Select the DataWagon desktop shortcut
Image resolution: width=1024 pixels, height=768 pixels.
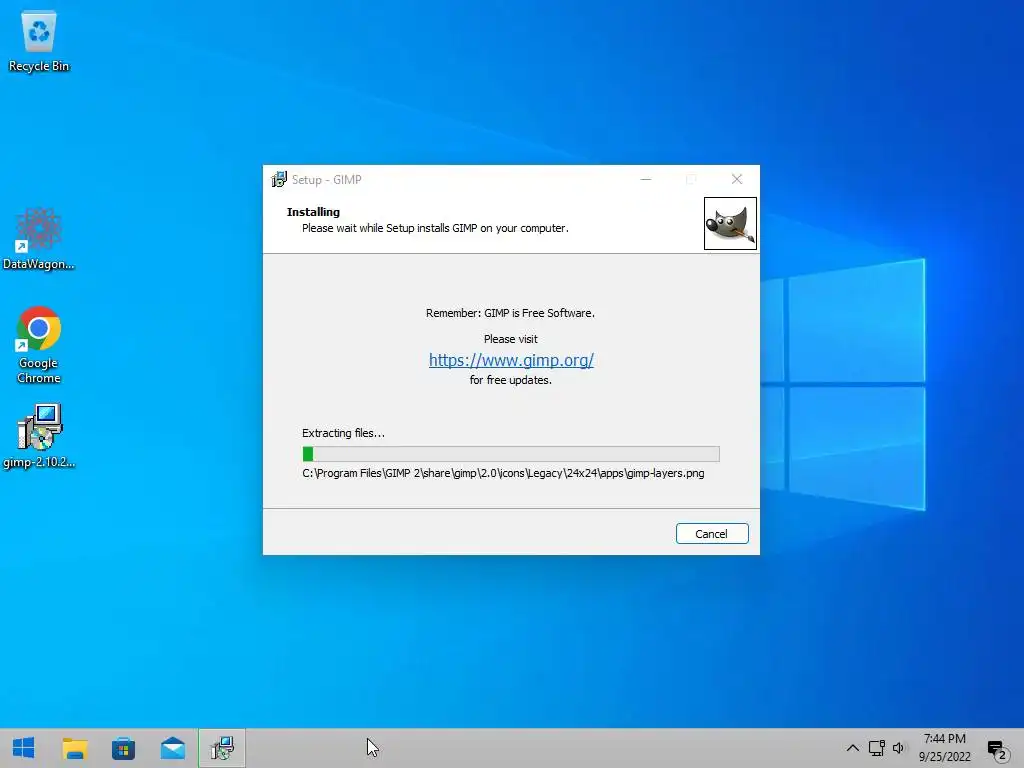click(x=39, y=238)
